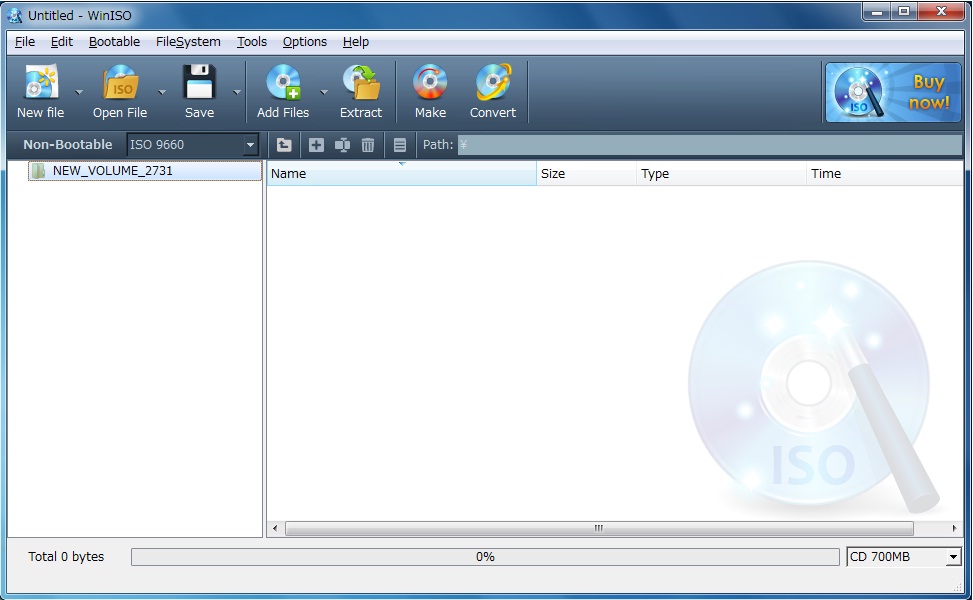
Task: Sort the file list by the Type column
Action: [722, 174]
